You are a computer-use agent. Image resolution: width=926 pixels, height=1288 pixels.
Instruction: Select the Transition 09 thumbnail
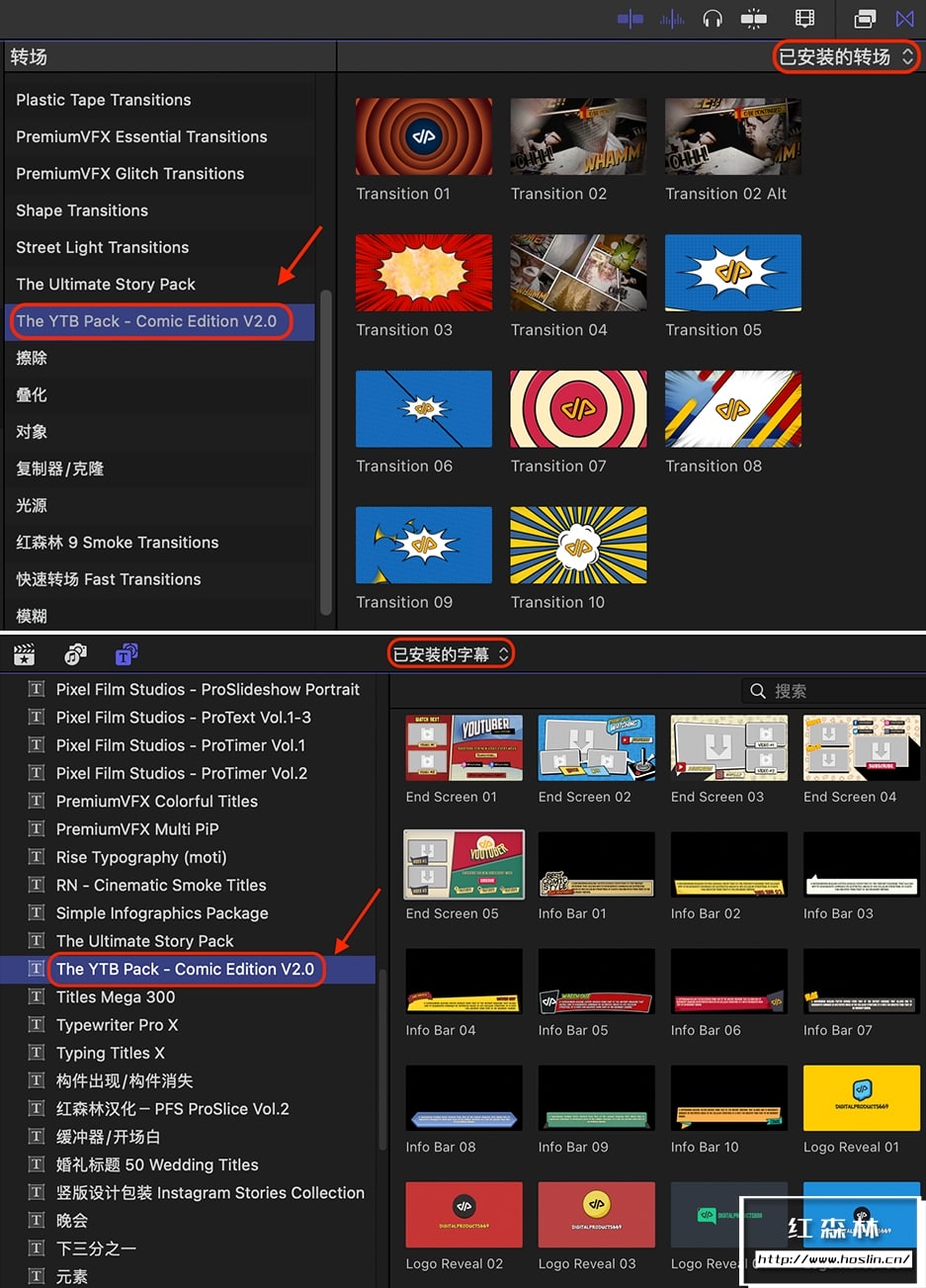pyautogui.click(x=424, y=546)
